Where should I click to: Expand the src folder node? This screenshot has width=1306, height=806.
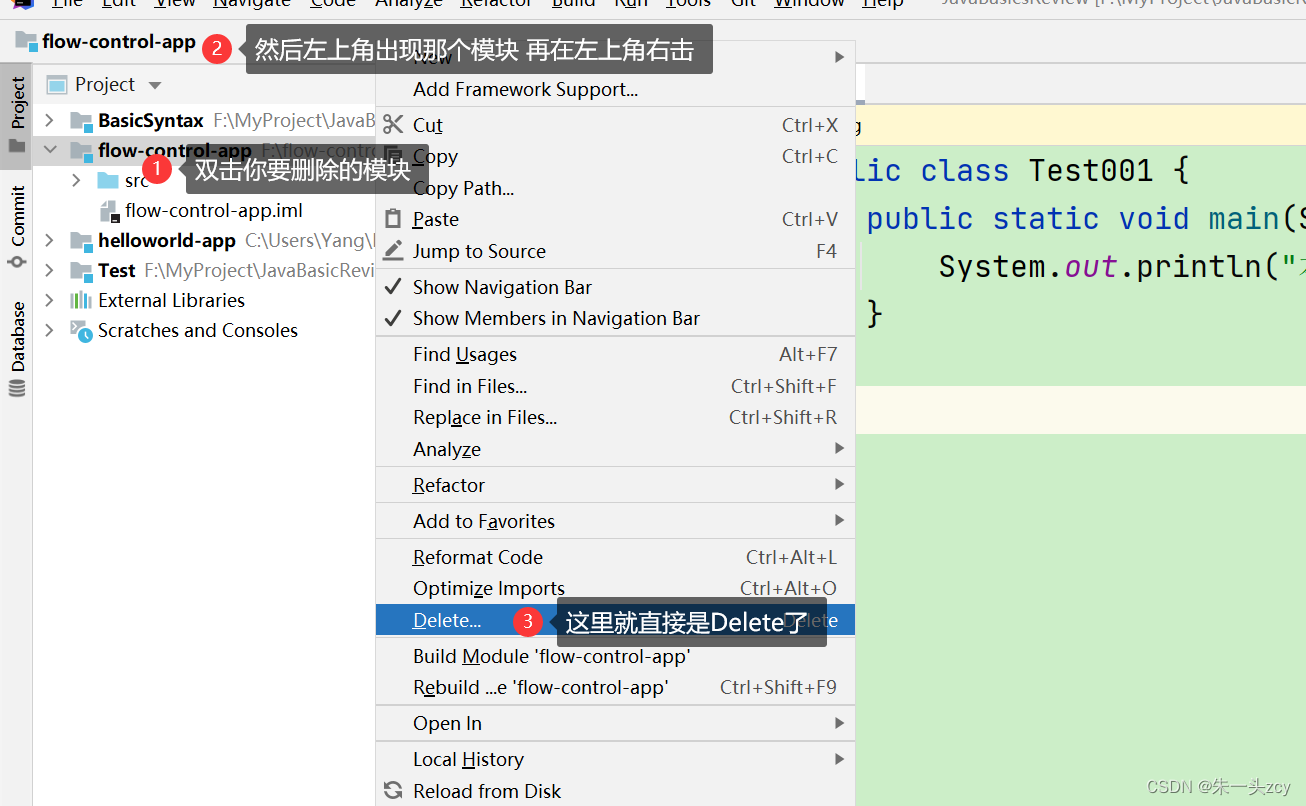[x=76, y=181]
